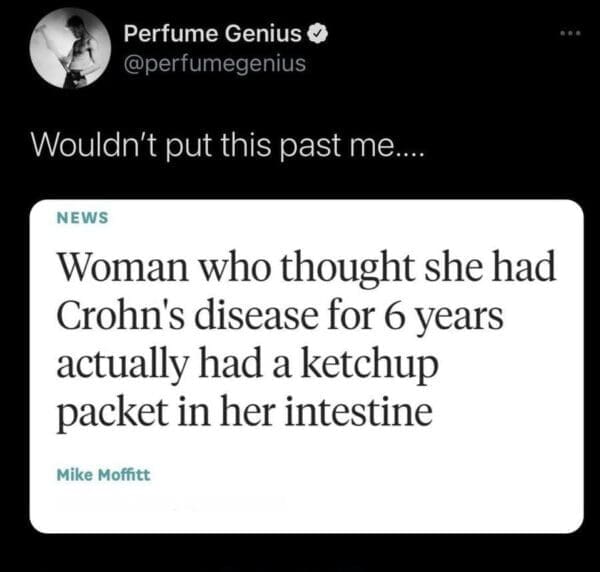
Task: Click the word "ketchup" in the headline
Action: click(369, 366)
